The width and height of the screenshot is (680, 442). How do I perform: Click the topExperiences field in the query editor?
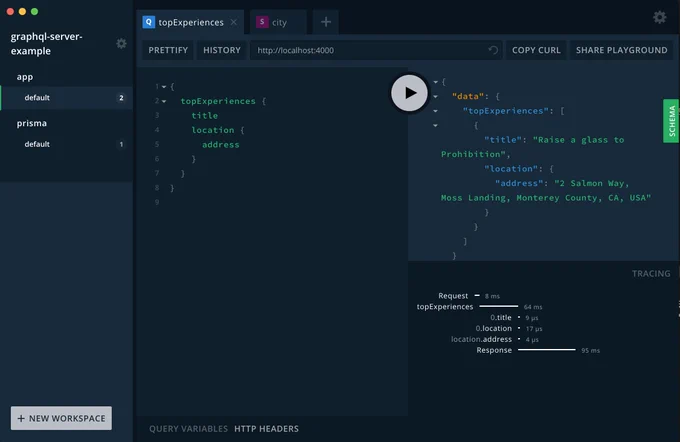pyautogui.click(x=218, y=101)
